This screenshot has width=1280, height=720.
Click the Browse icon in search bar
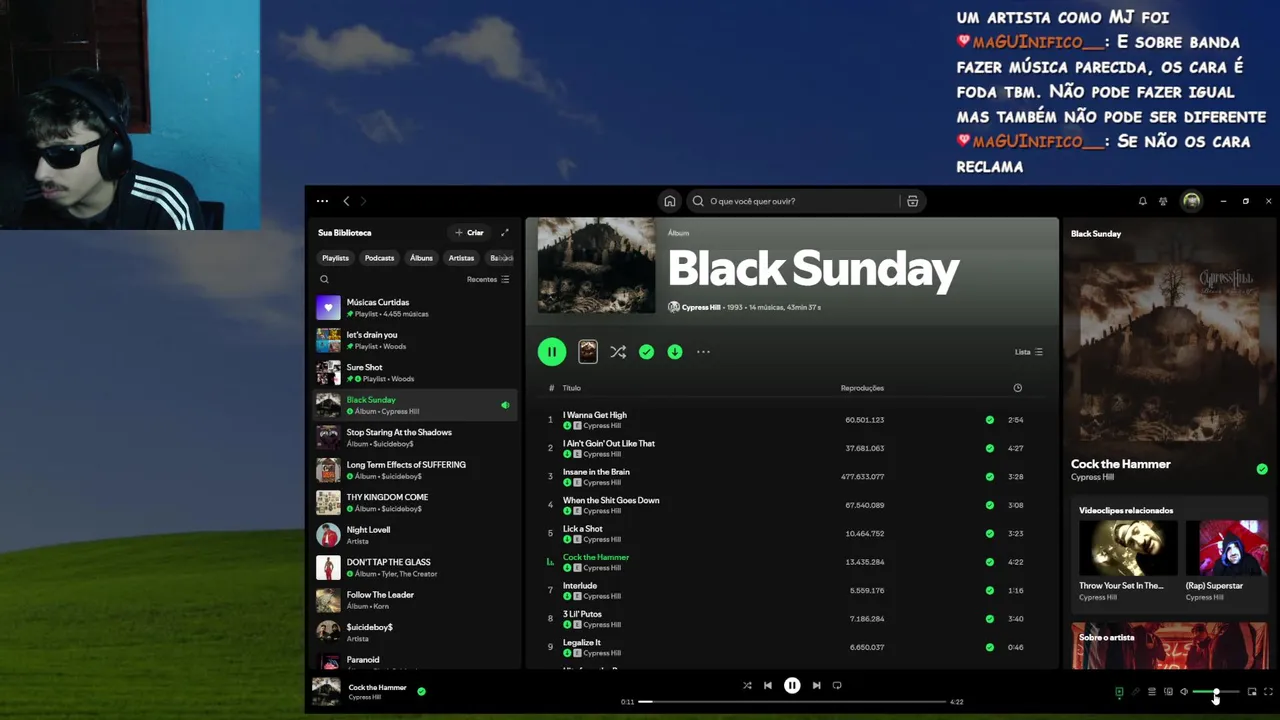pyautogui.click(x=912, y=201)
